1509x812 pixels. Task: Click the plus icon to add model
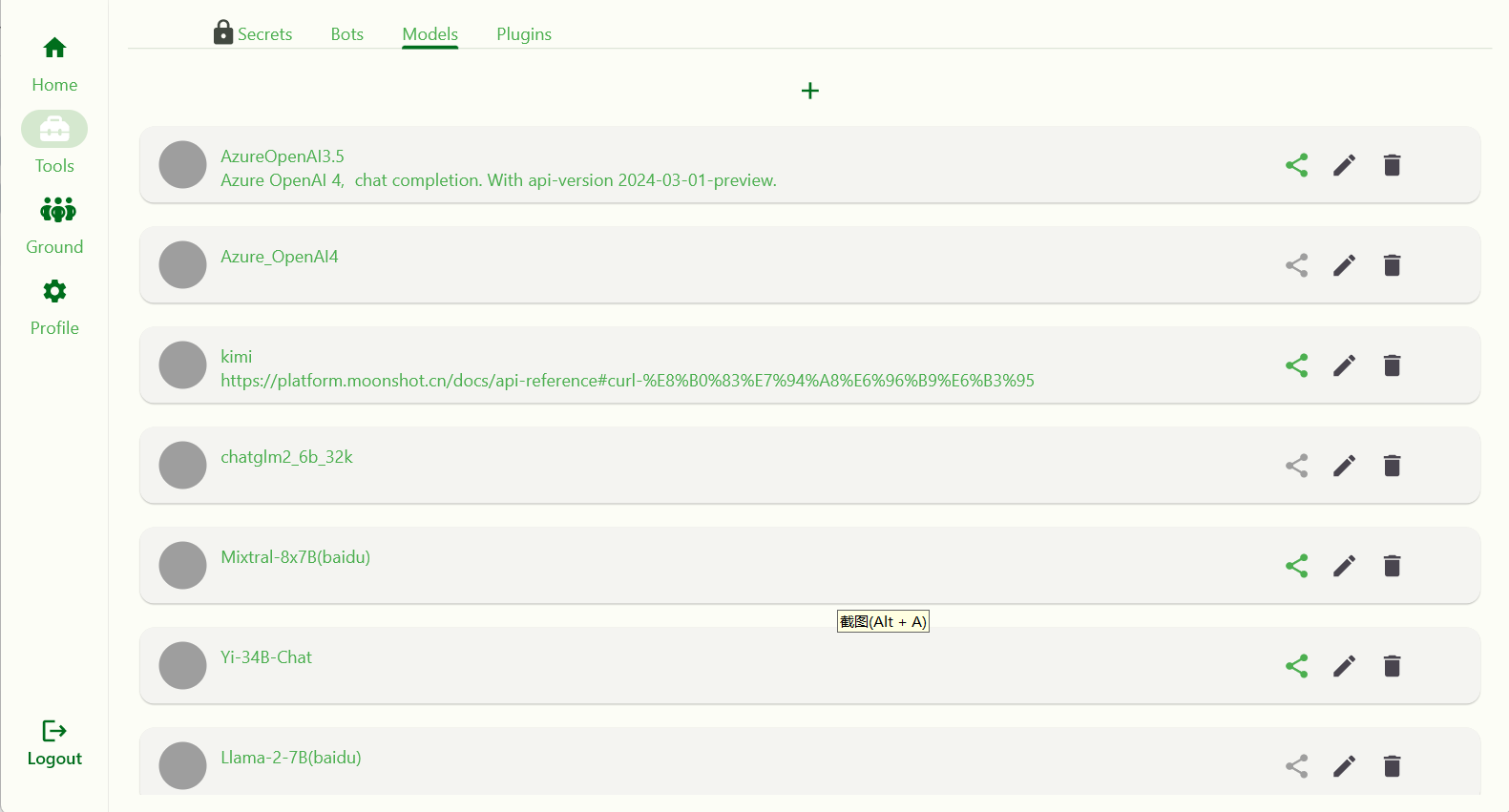809,91
